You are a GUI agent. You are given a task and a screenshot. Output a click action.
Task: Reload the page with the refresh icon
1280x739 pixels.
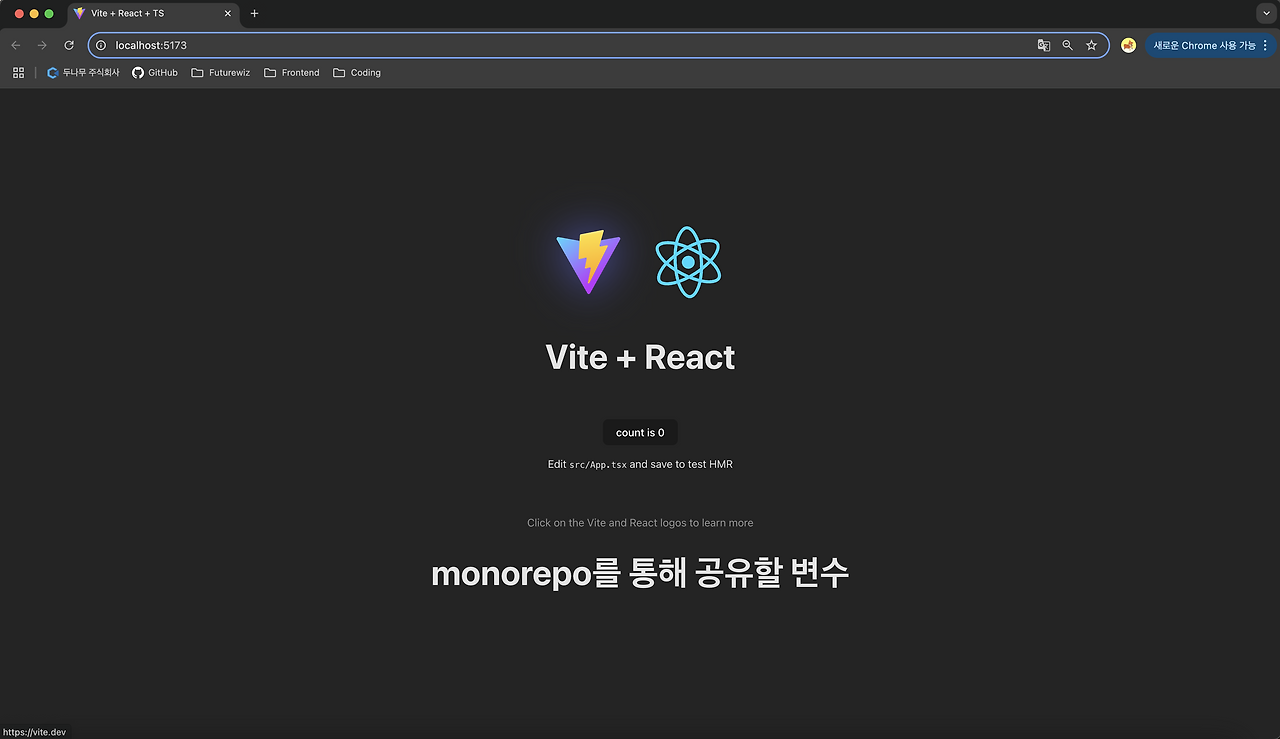click(69, 45)
